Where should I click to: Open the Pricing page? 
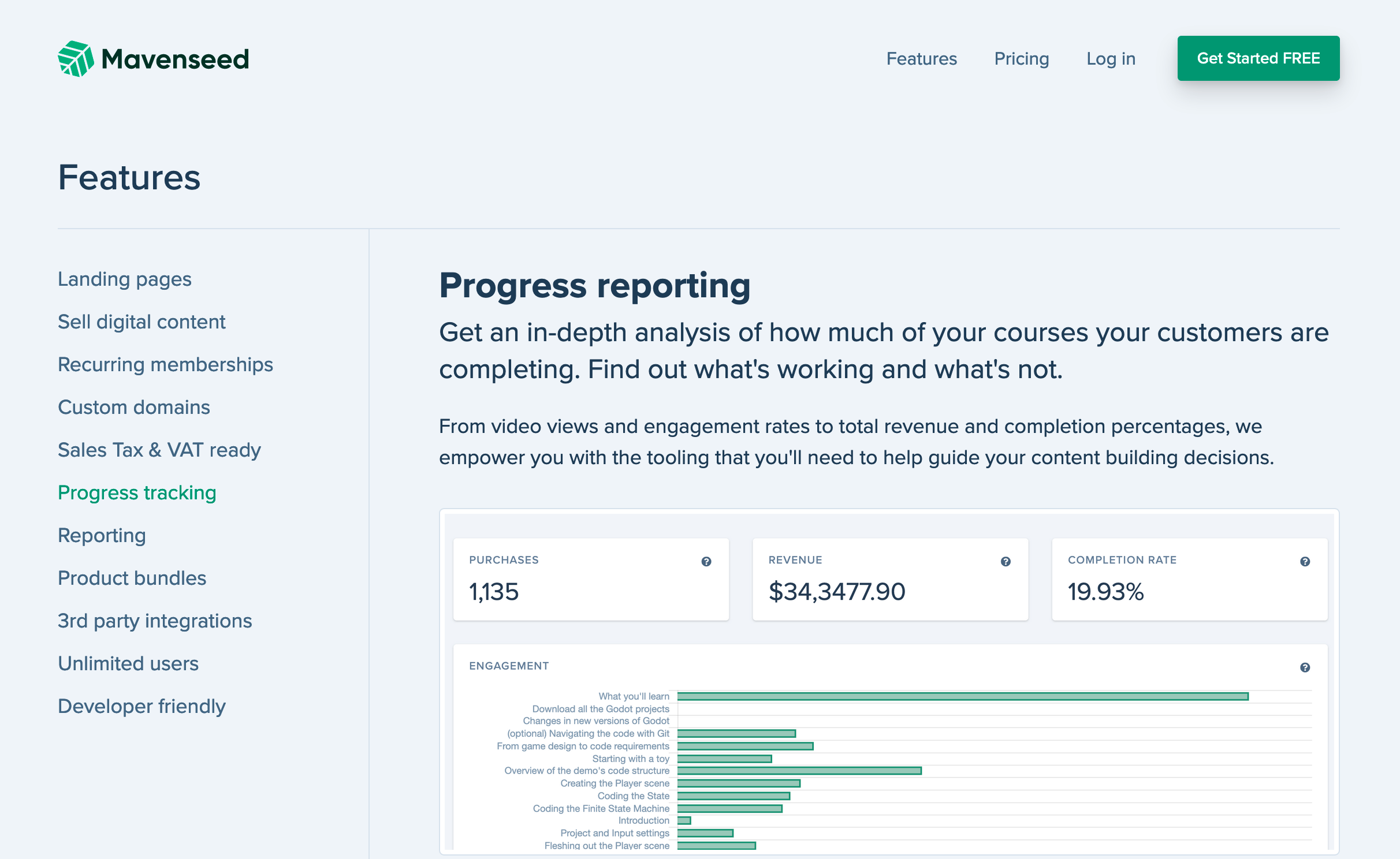coord(1021,58)
